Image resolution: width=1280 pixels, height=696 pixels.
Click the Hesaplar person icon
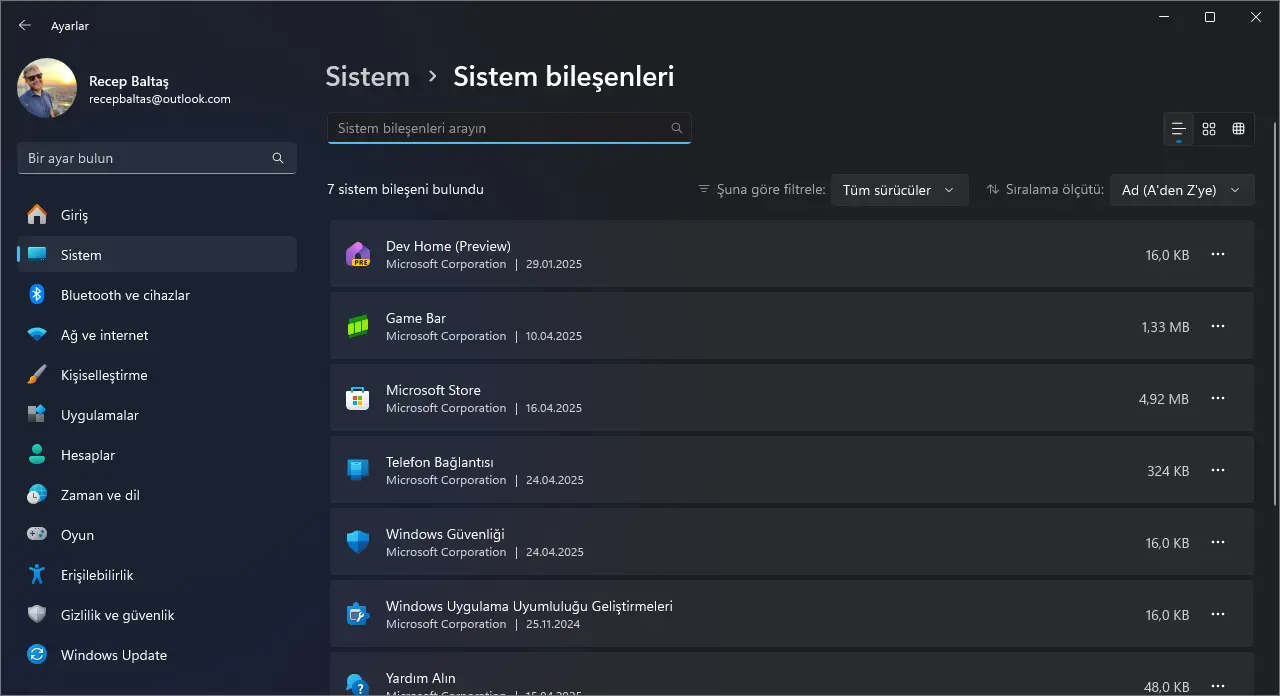(37, 455)
